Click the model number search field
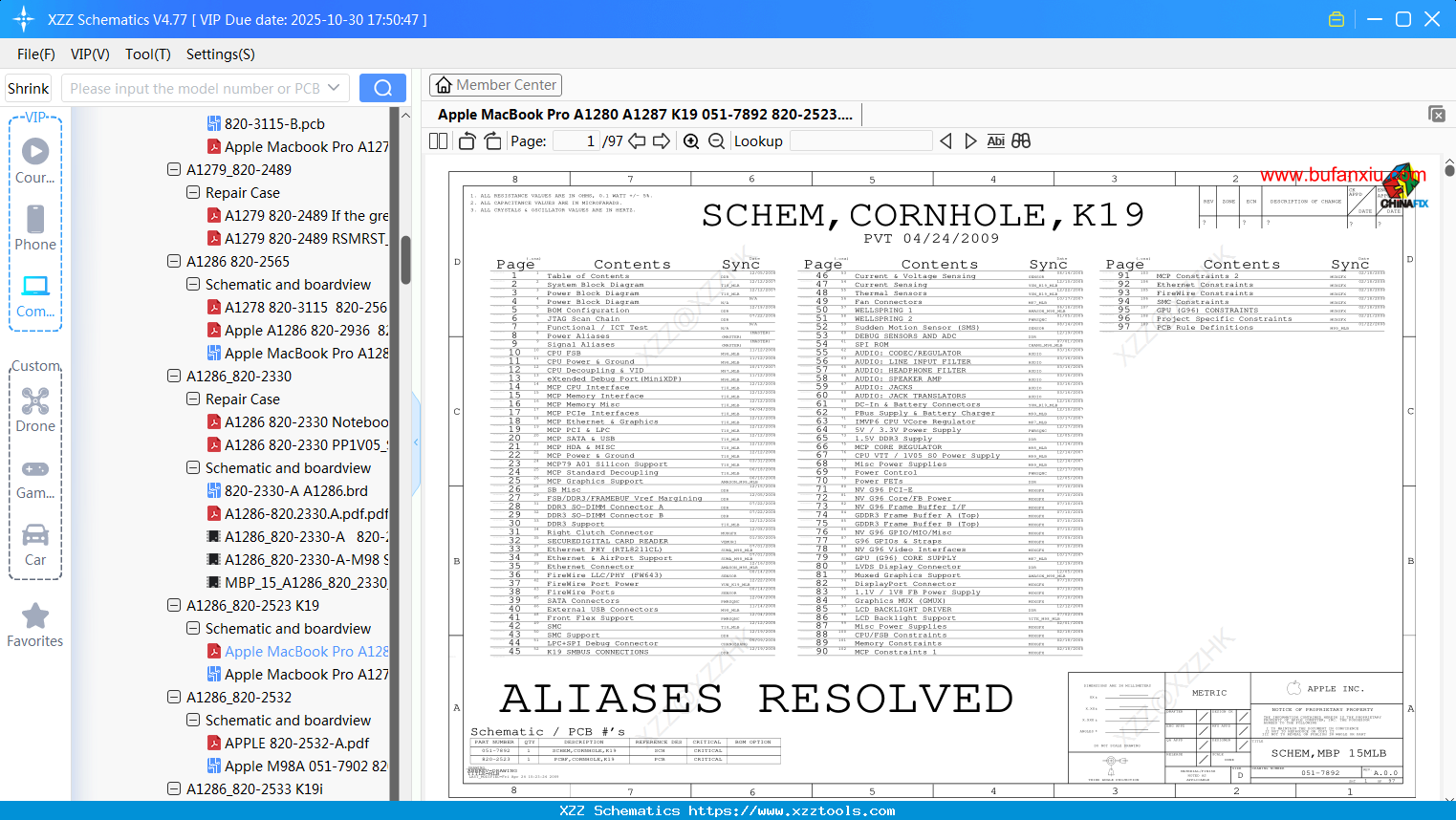The width and height of the screenshot is (1456, 820). 195,88
